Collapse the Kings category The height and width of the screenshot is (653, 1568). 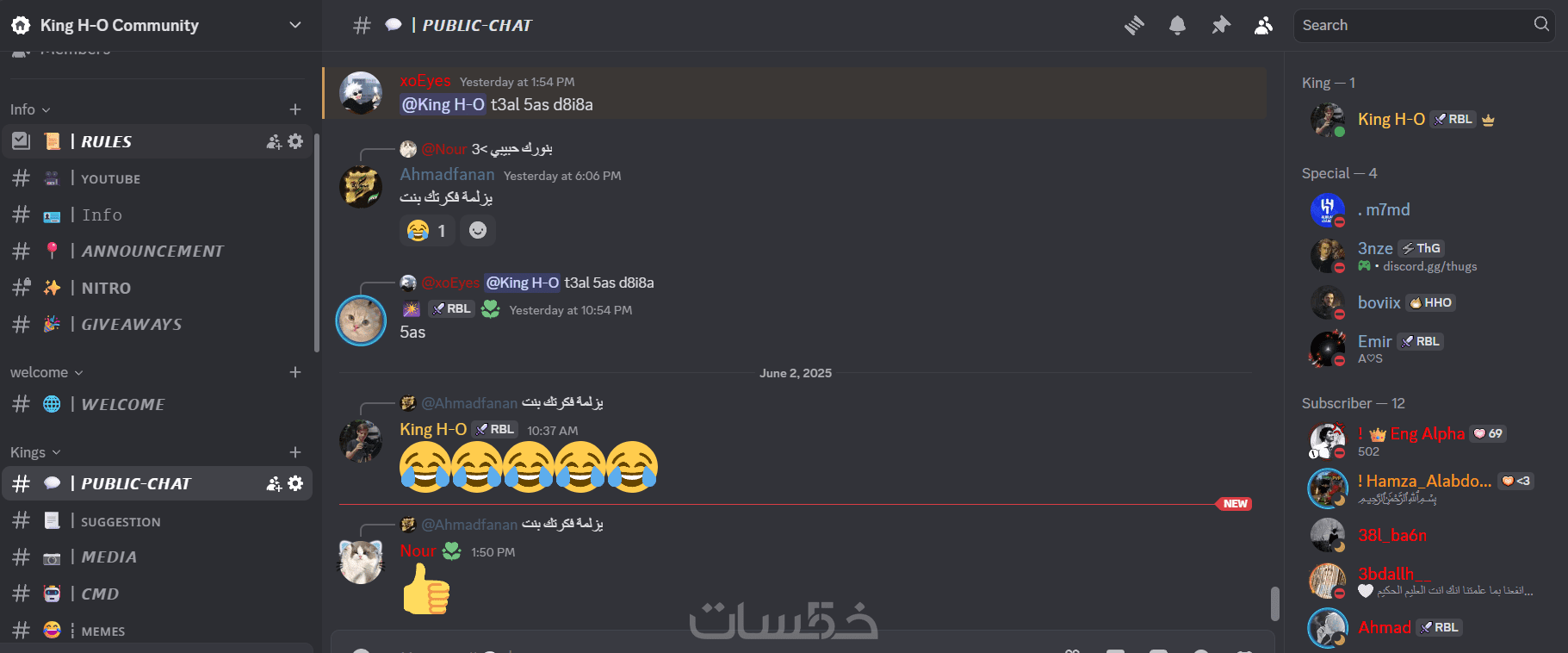[35, 452]
